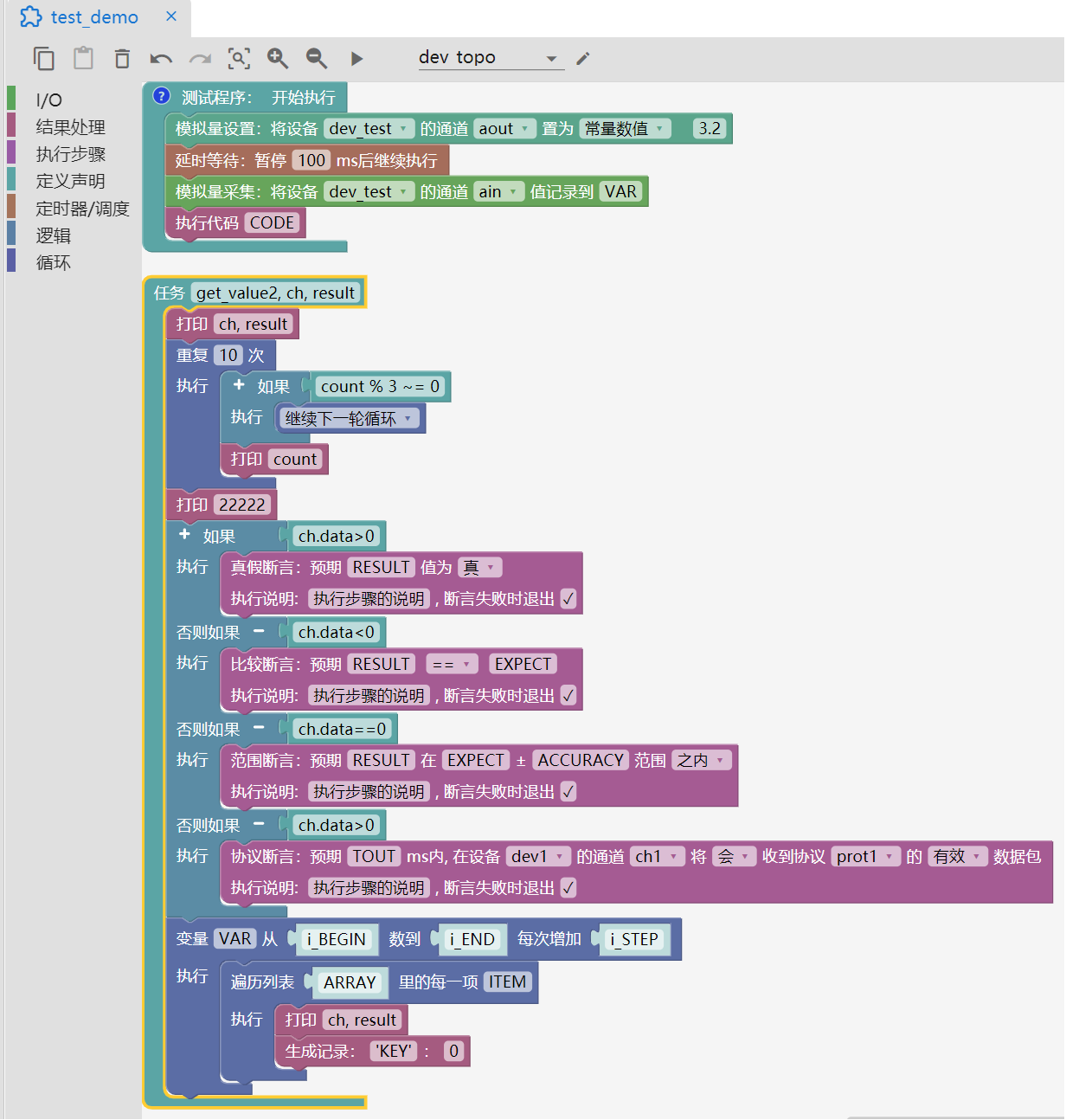Click the blue help question mark icon
Viewport: 1066px width, 1120px height.
162,96
